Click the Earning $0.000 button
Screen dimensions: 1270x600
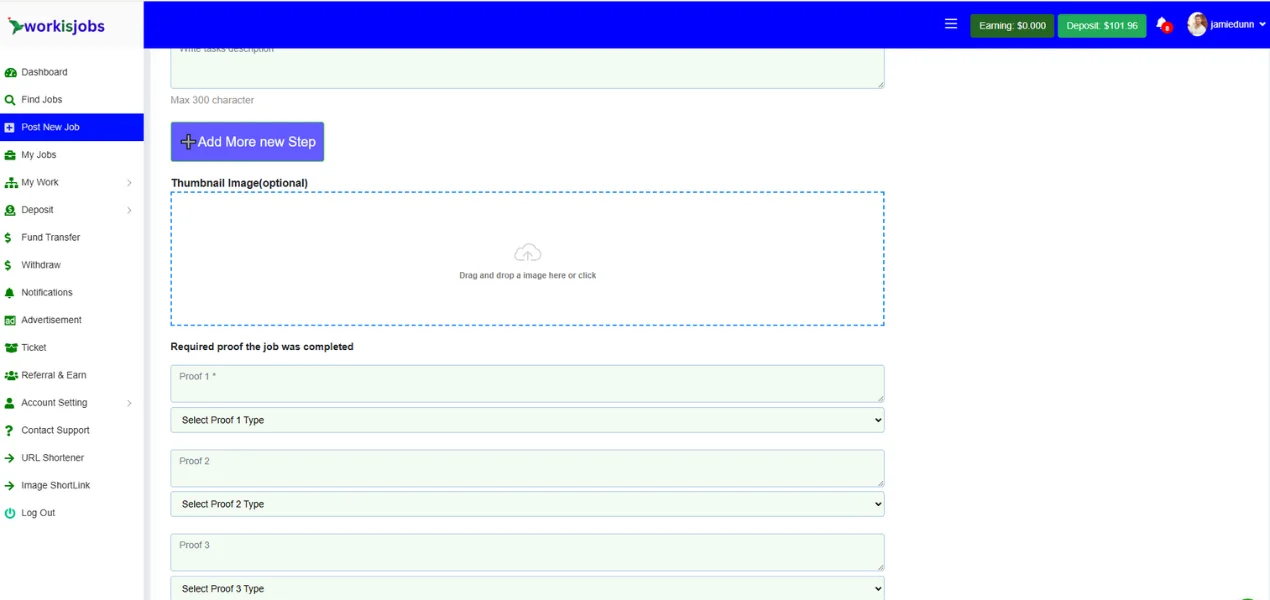click(x=1011, y=26)
